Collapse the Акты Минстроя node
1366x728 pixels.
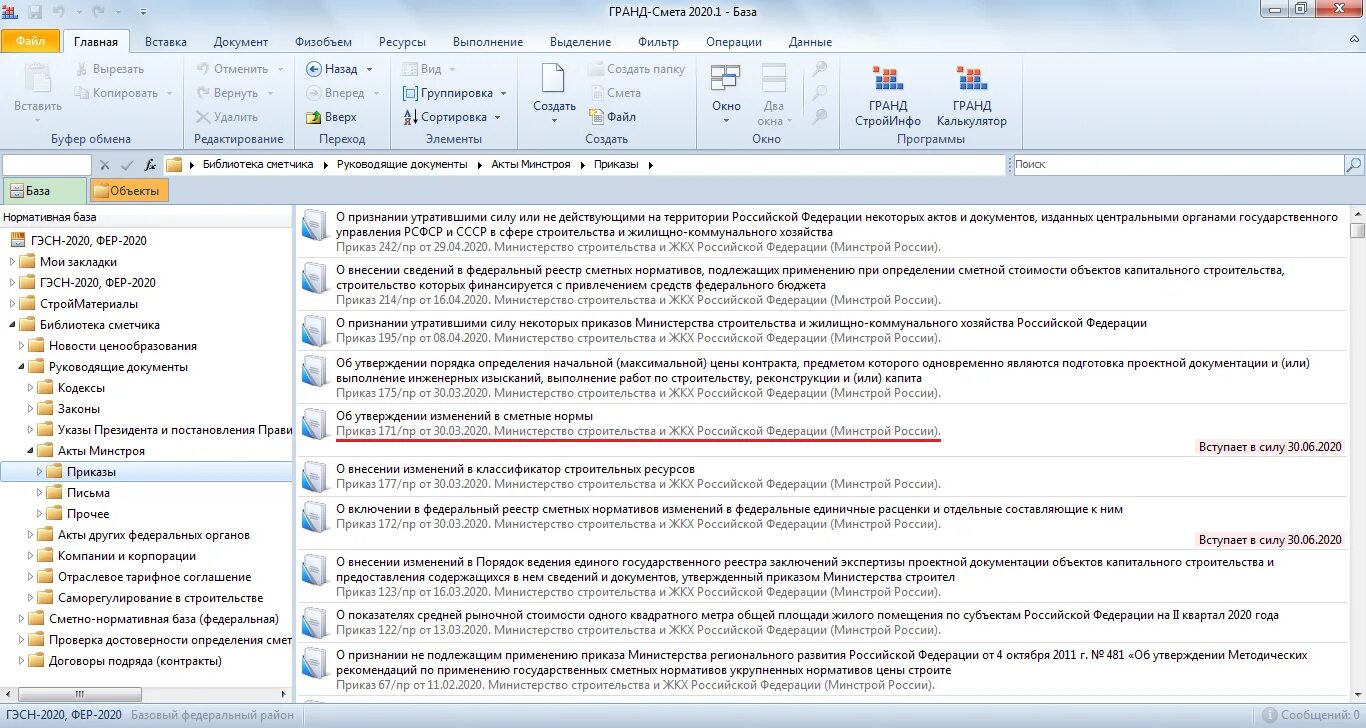[x=31, y=451]
